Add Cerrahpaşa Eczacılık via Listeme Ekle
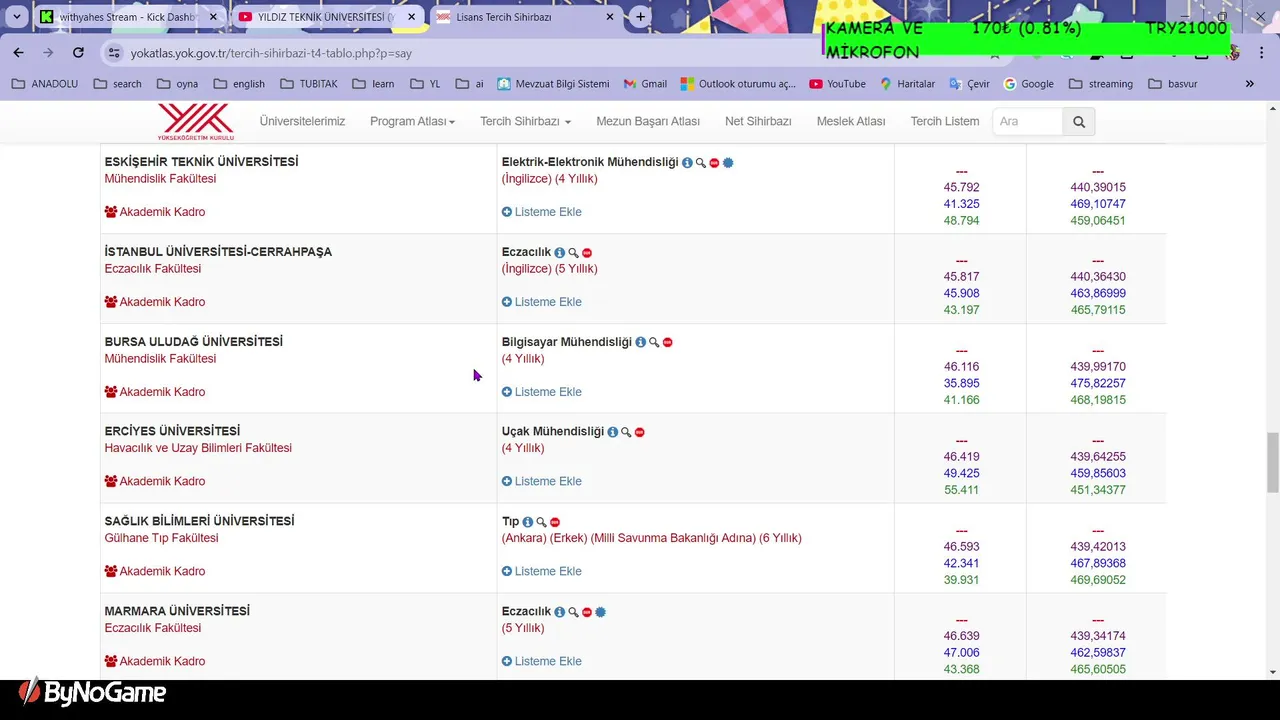The image size is (1280, 720). pos(541,302)
